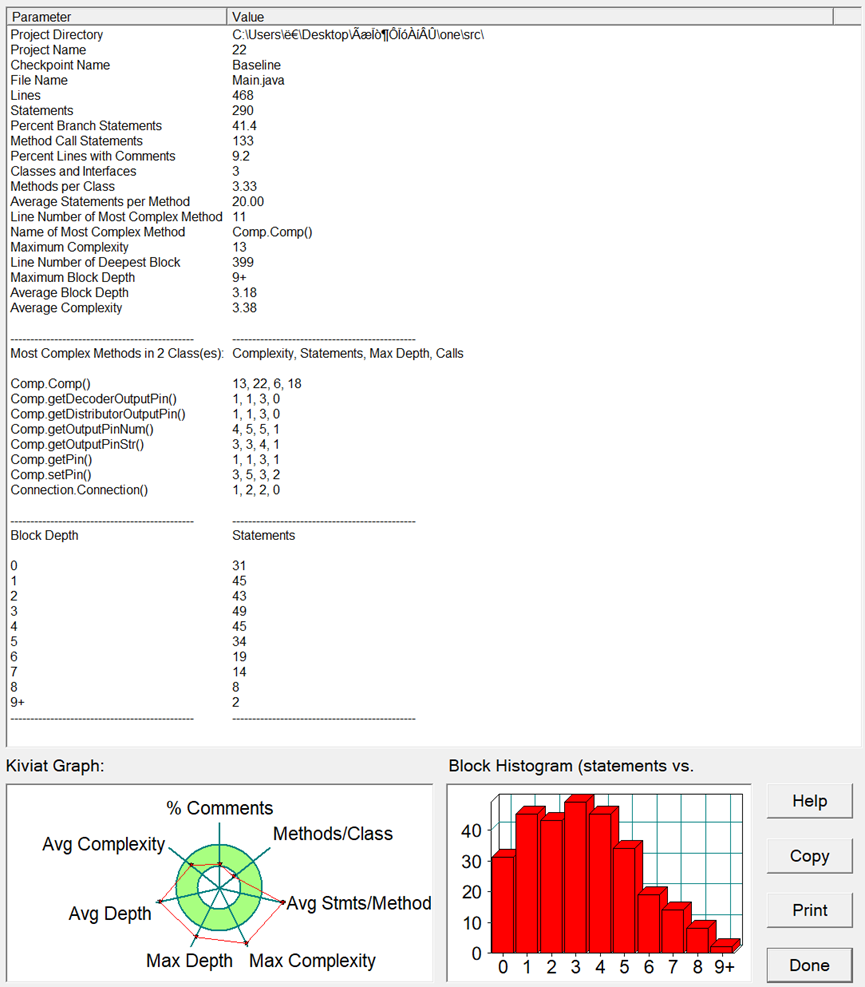Image resolution: width=865 pixels, height=987 pixels.
Task: Click the Avg Depth axis label
Action: pos(110,913)
